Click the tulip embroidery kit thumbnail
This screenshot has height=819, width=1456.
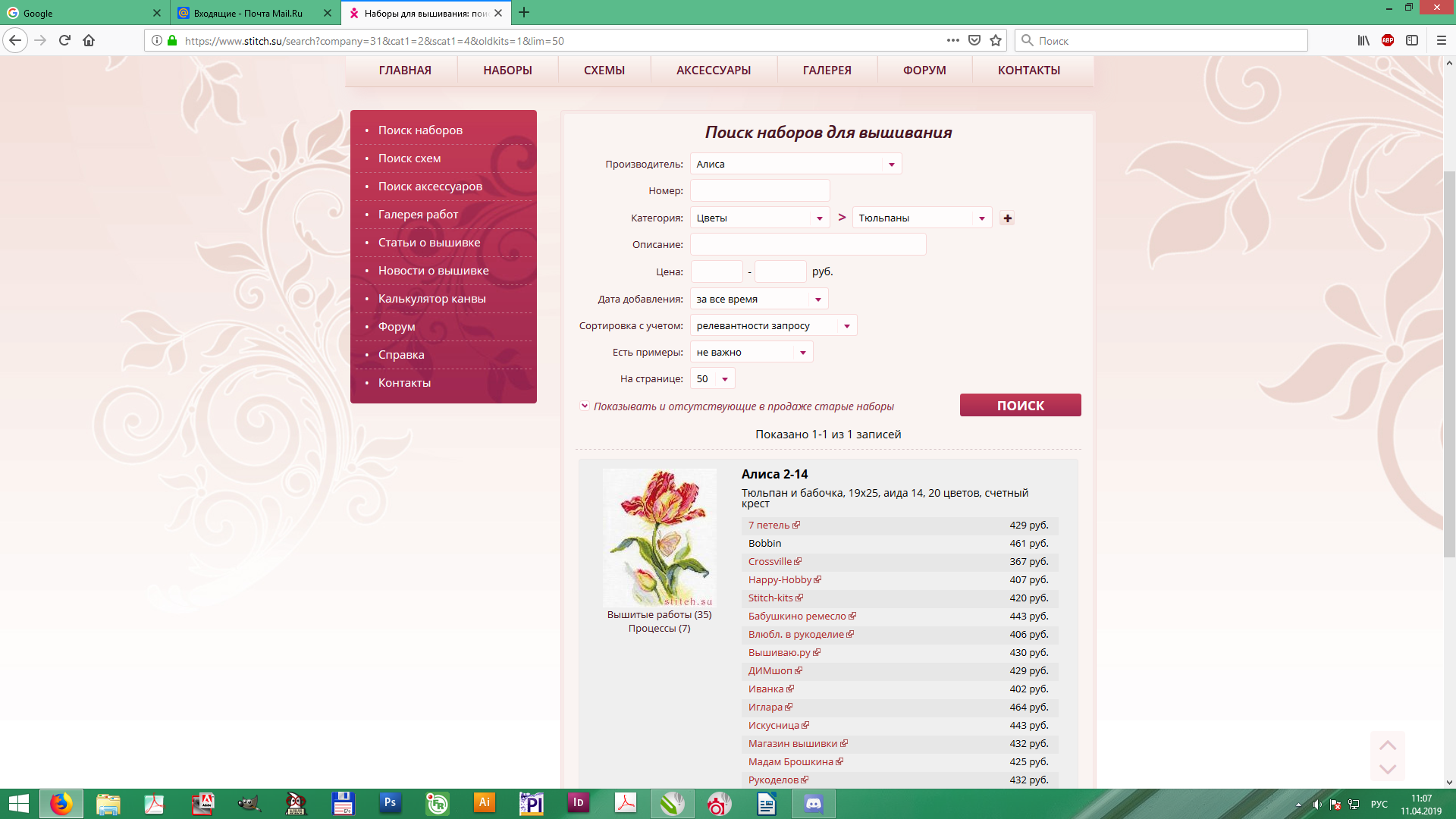pos(659,538)
